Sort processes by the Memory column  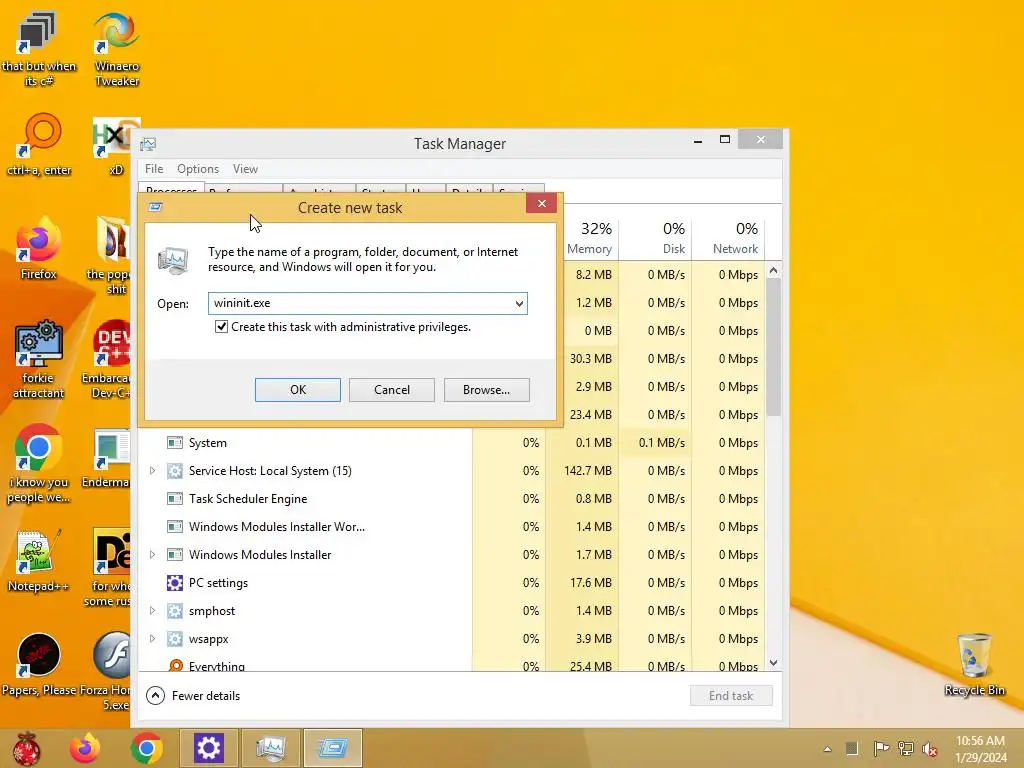590,238
